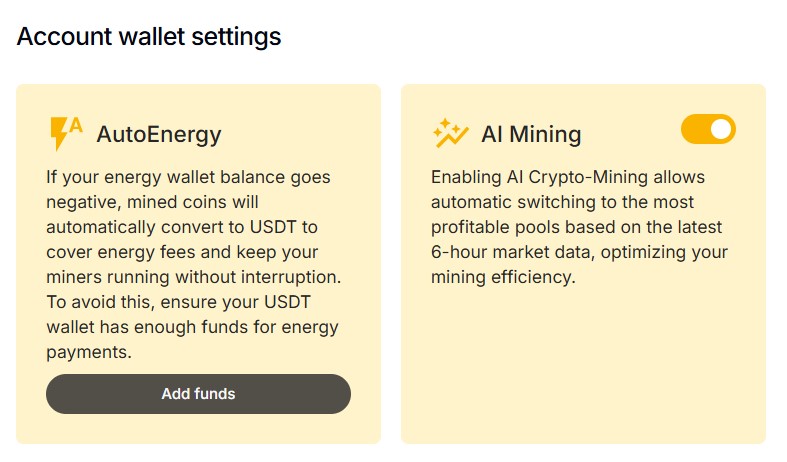Click the 'mining efficiency.' text
Viewport: 787px width, 462px height.
[503, 277]
